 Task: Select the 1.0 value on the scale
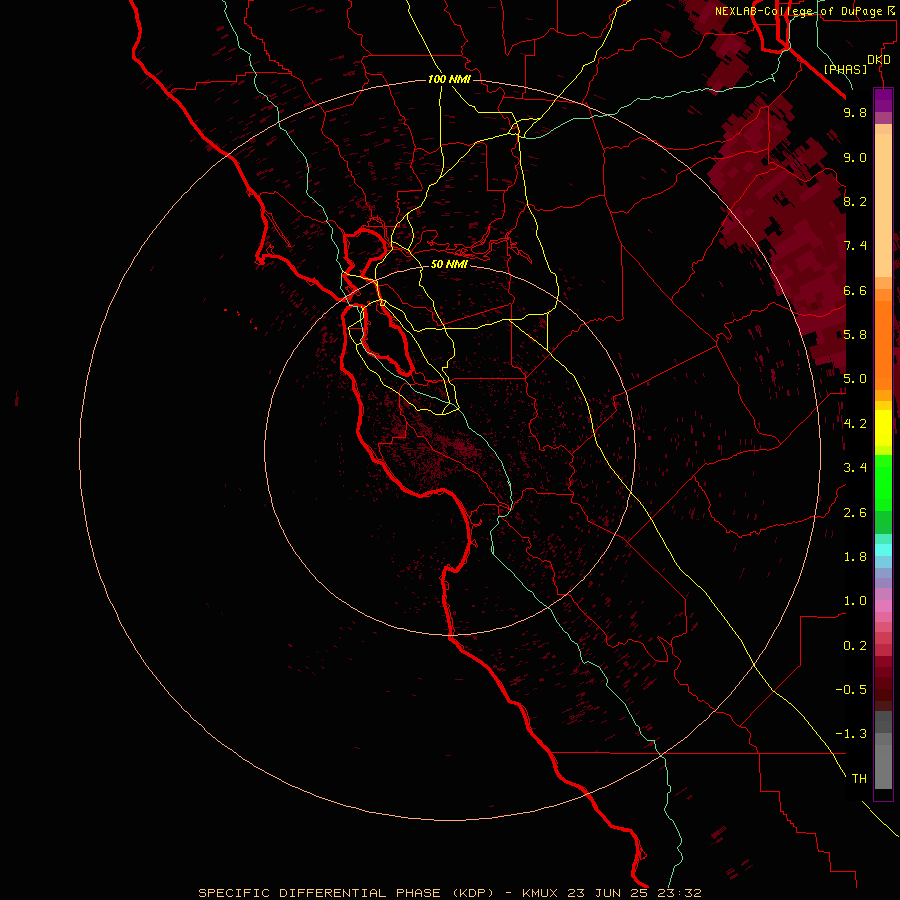[x=855, y=601]
